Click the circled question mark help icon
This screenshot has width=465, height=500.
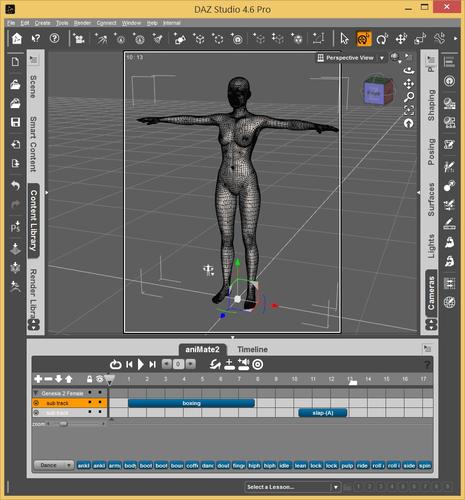(54, 38)
